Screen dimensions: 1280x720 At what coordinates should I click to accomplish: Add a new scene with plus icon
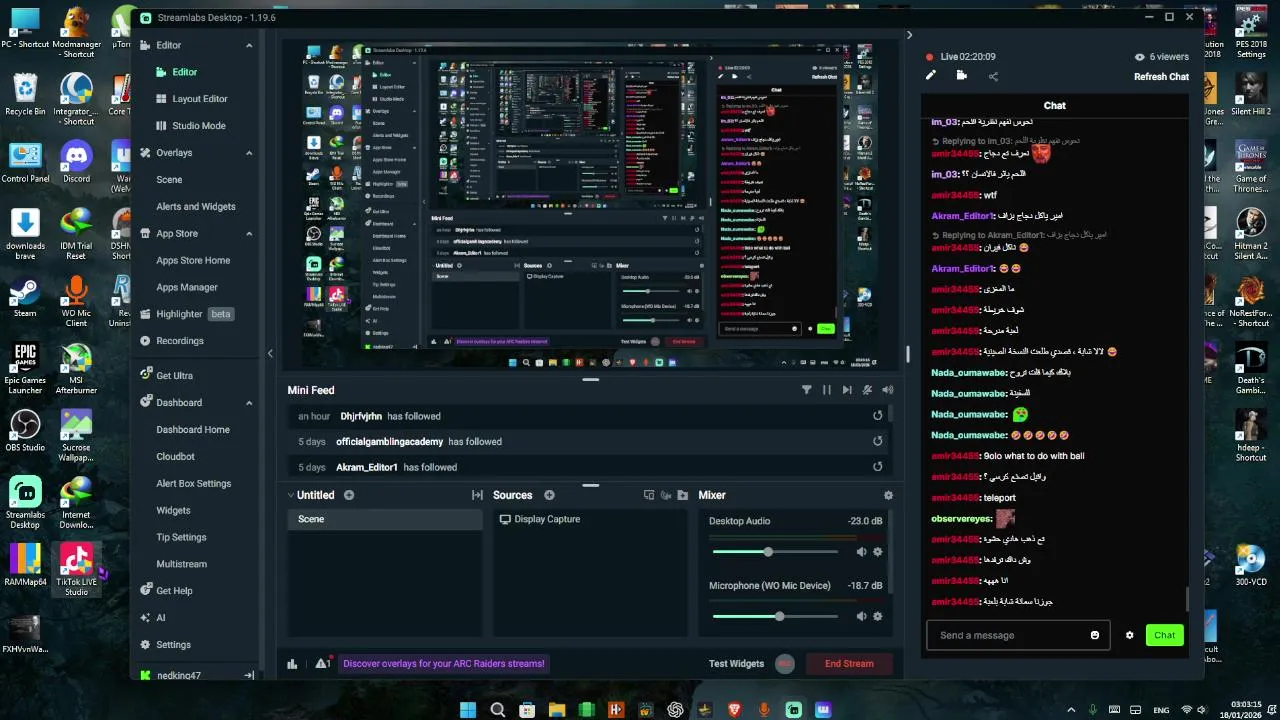point(349,495)
